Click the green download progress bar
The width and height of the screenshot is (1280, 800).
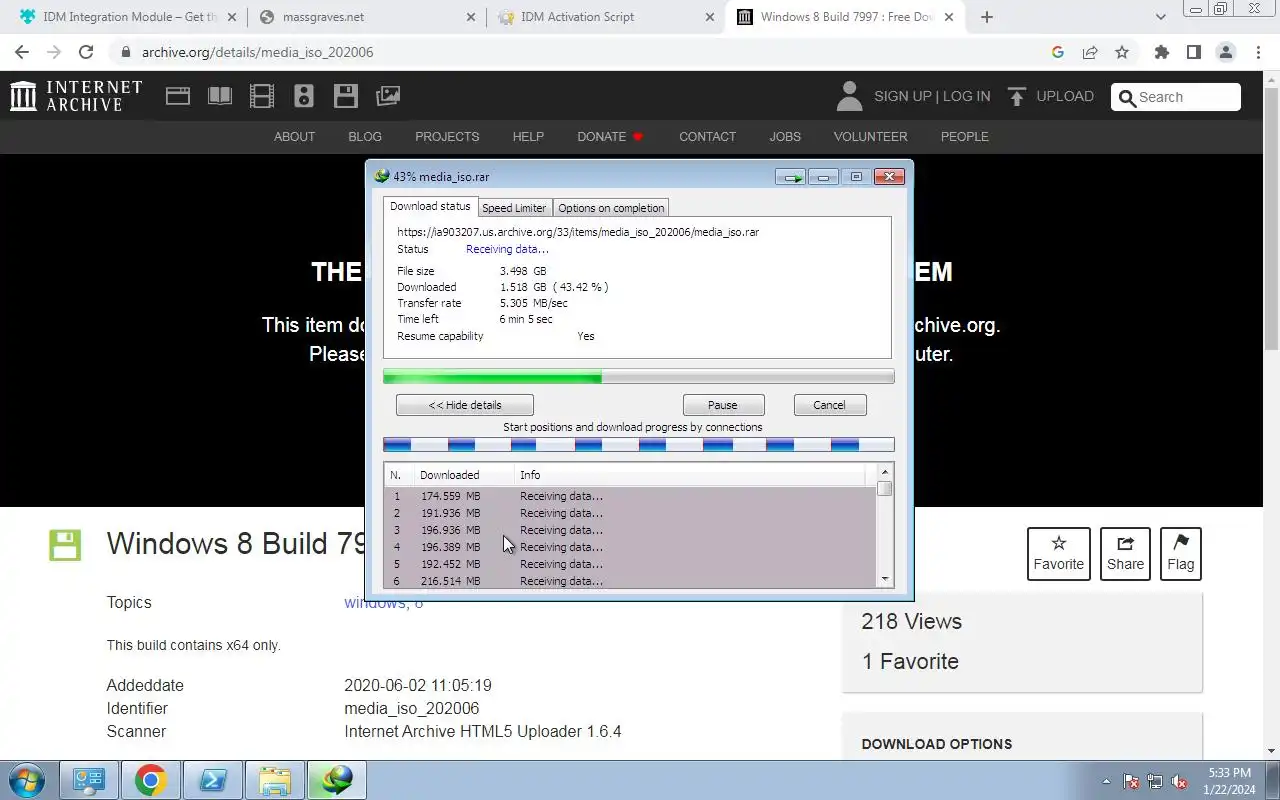pos(638,377)
